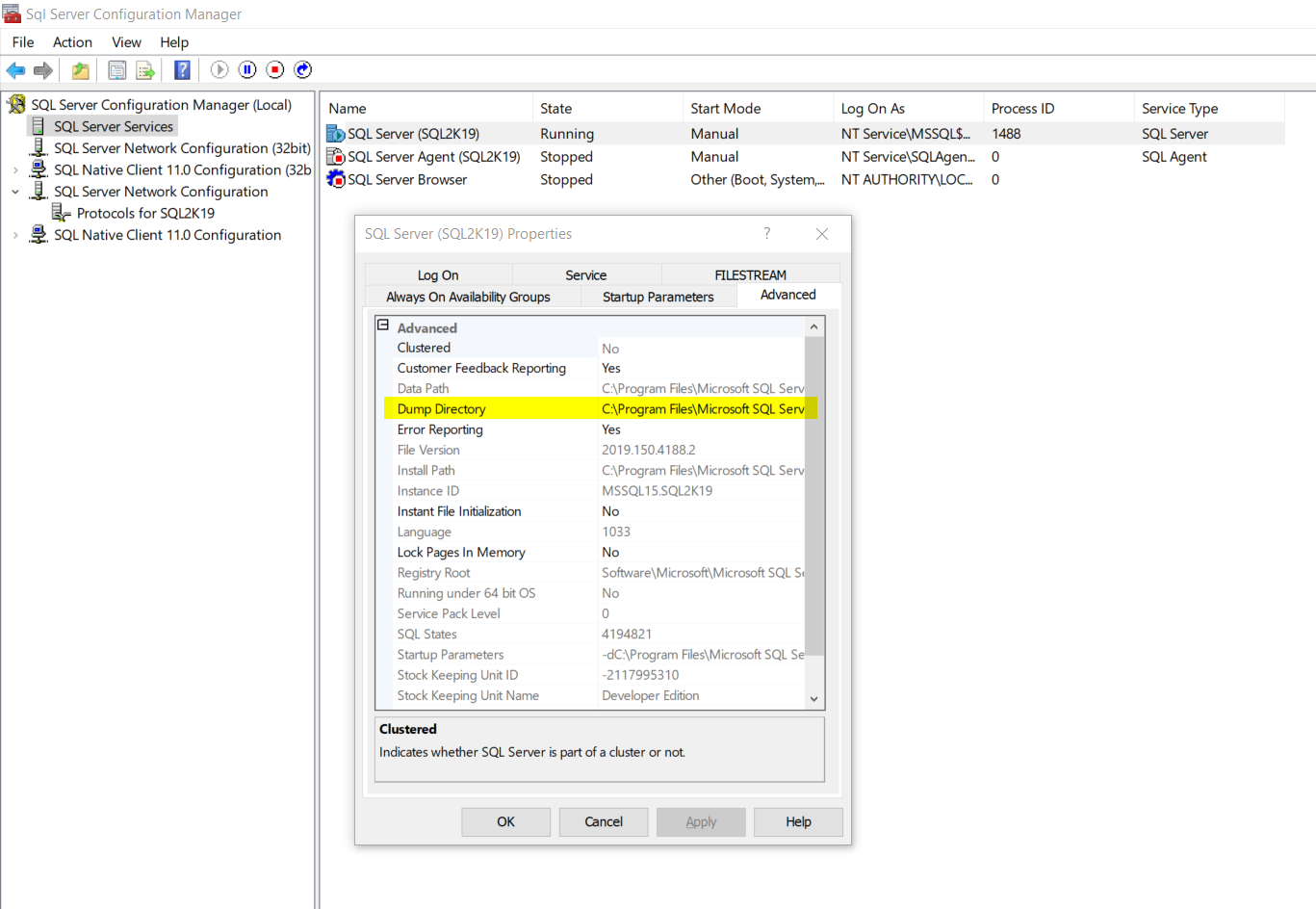Viewport: 1316px width, 909px height.
Task: Click the Up one level folder icon
Action: [x=81, y=70]
